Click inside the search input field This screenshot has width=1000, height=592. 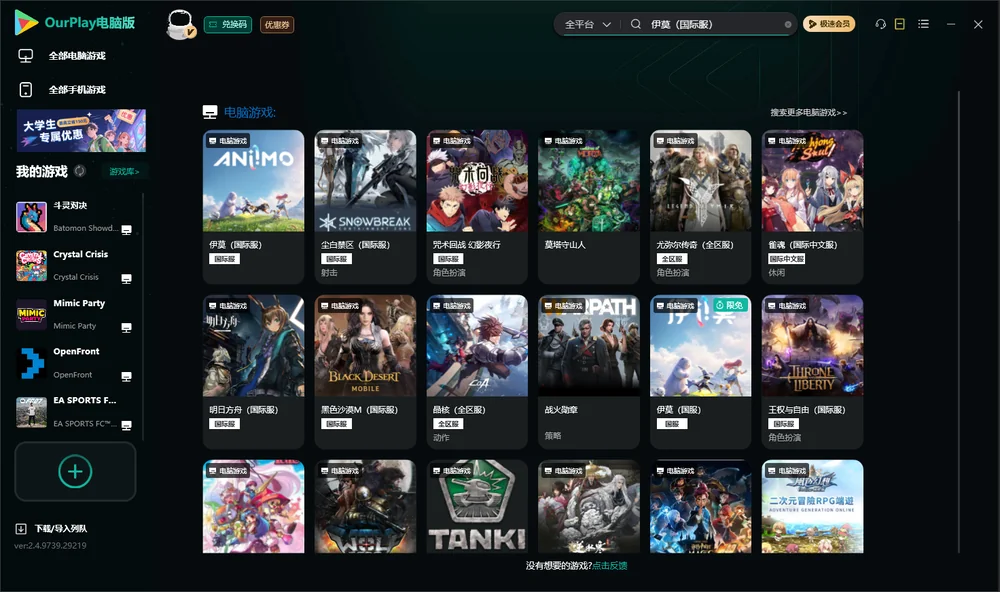714,24
